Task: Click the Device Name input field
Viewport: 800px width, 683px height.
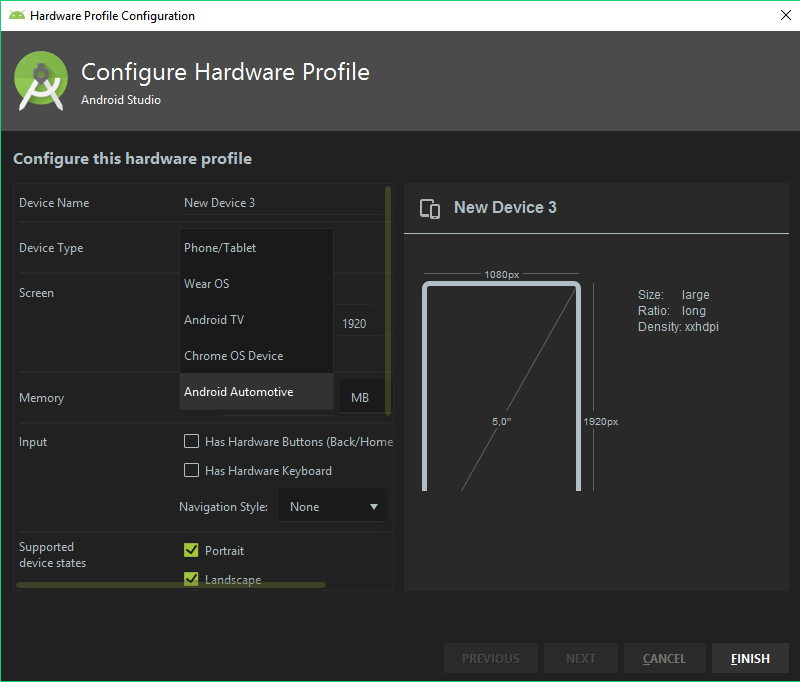Action: coord(282,203)
